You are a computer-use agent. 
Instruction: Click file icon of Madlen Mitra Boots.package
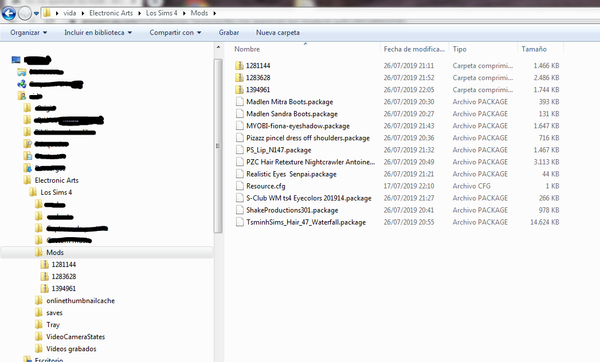240,102
